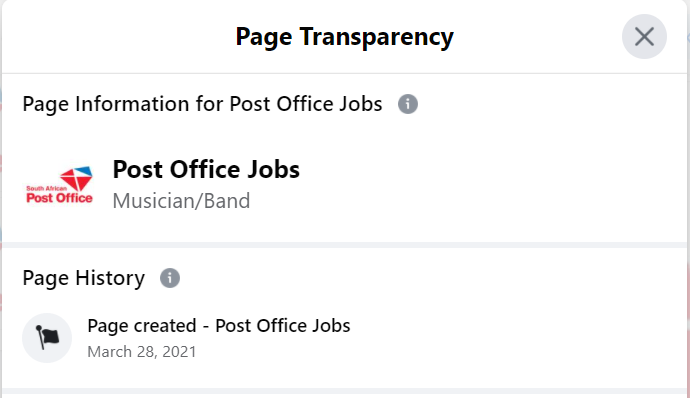The image size is (690, 398).
Task: Open the South African Post Office logo
Action: click(59, 185)
